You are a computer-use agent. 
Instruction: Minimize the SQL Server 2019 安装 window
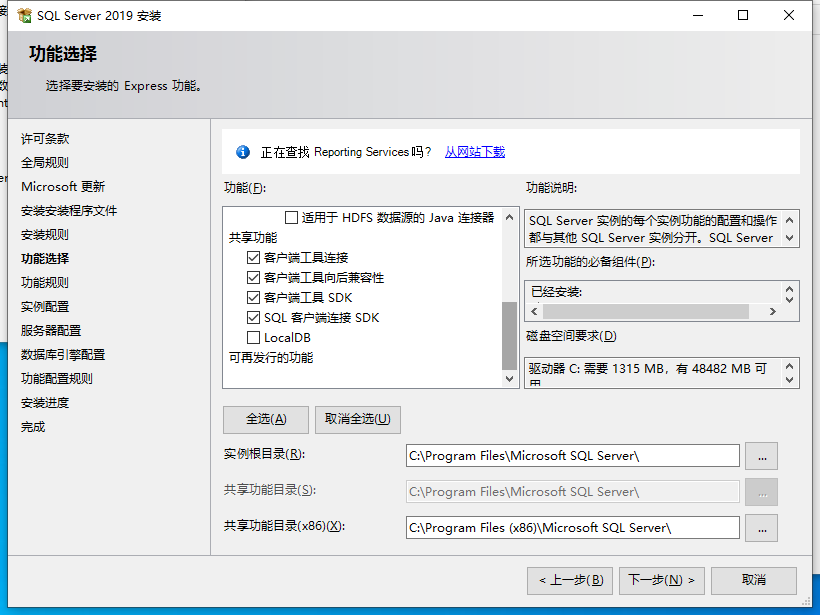(698, 16)
